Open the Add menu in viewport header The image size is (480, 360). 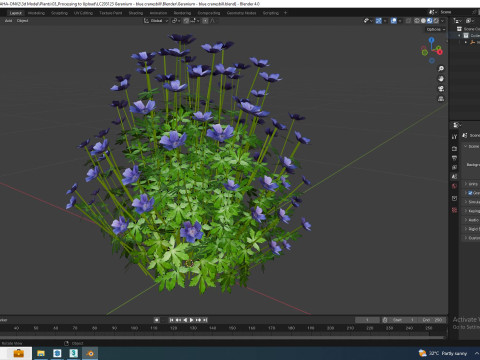(8, 21)
